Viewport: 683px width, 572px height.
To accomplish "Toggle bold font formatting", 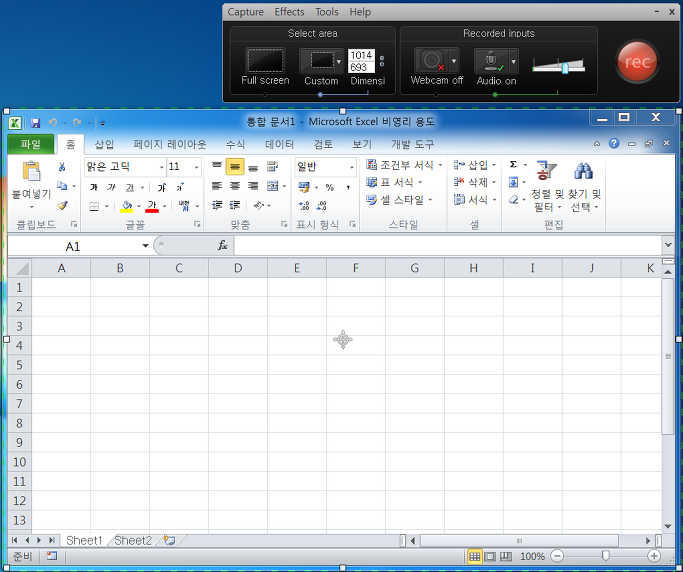I will point(94,188).
